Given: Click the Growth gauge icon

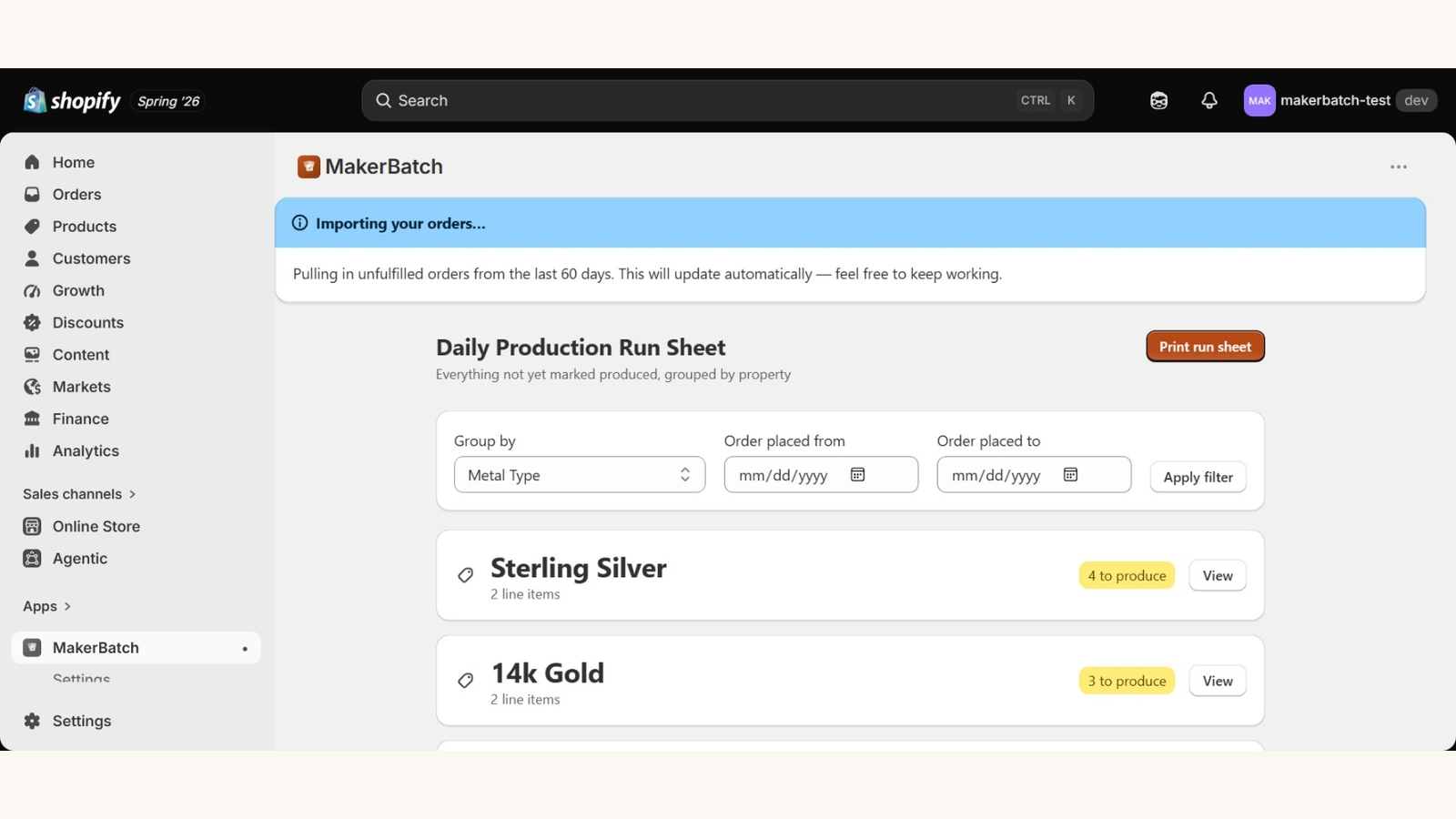Looking at the screenshot, I should click(x=32, y=290).
